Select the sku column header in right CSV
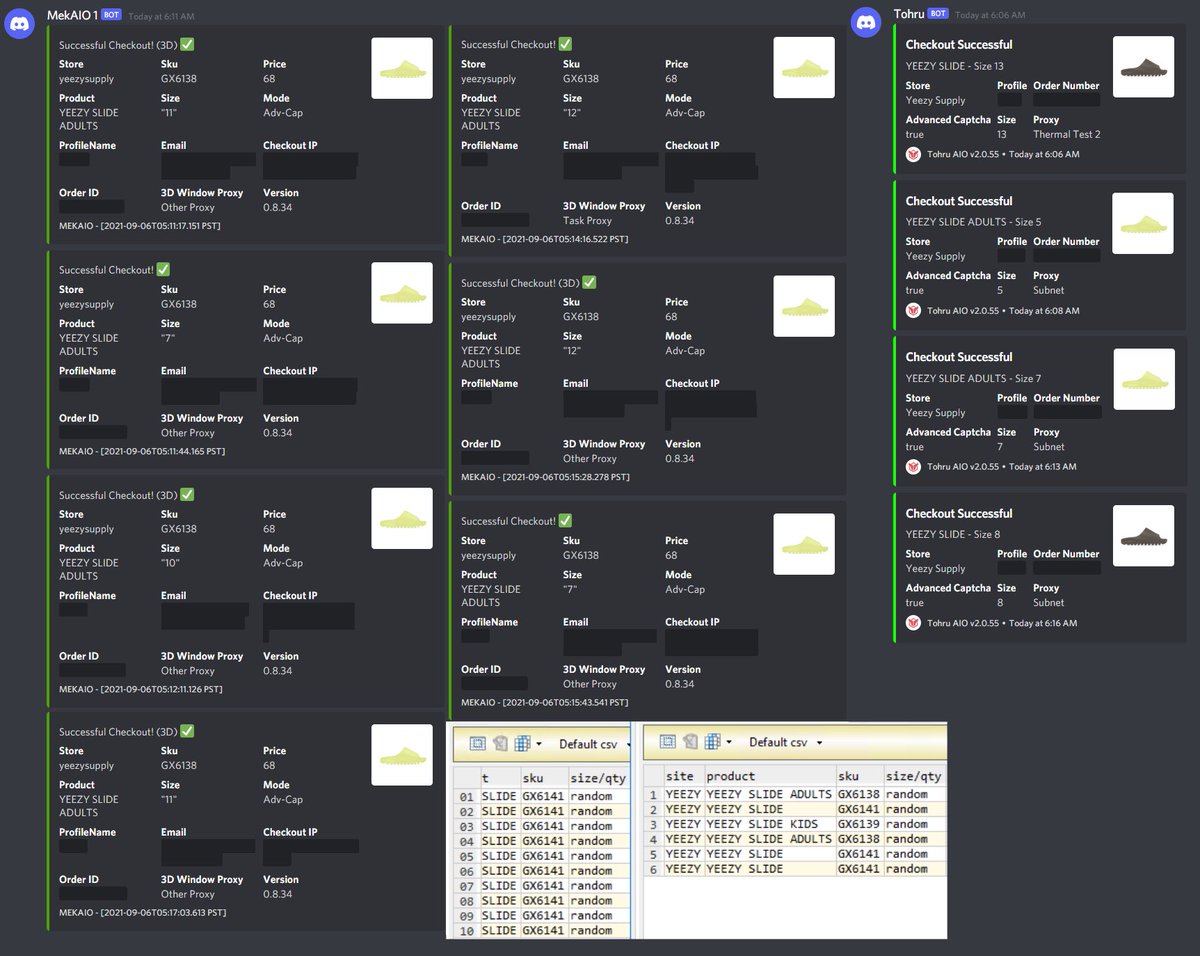1200x956 pixels. tap(859, 776)
